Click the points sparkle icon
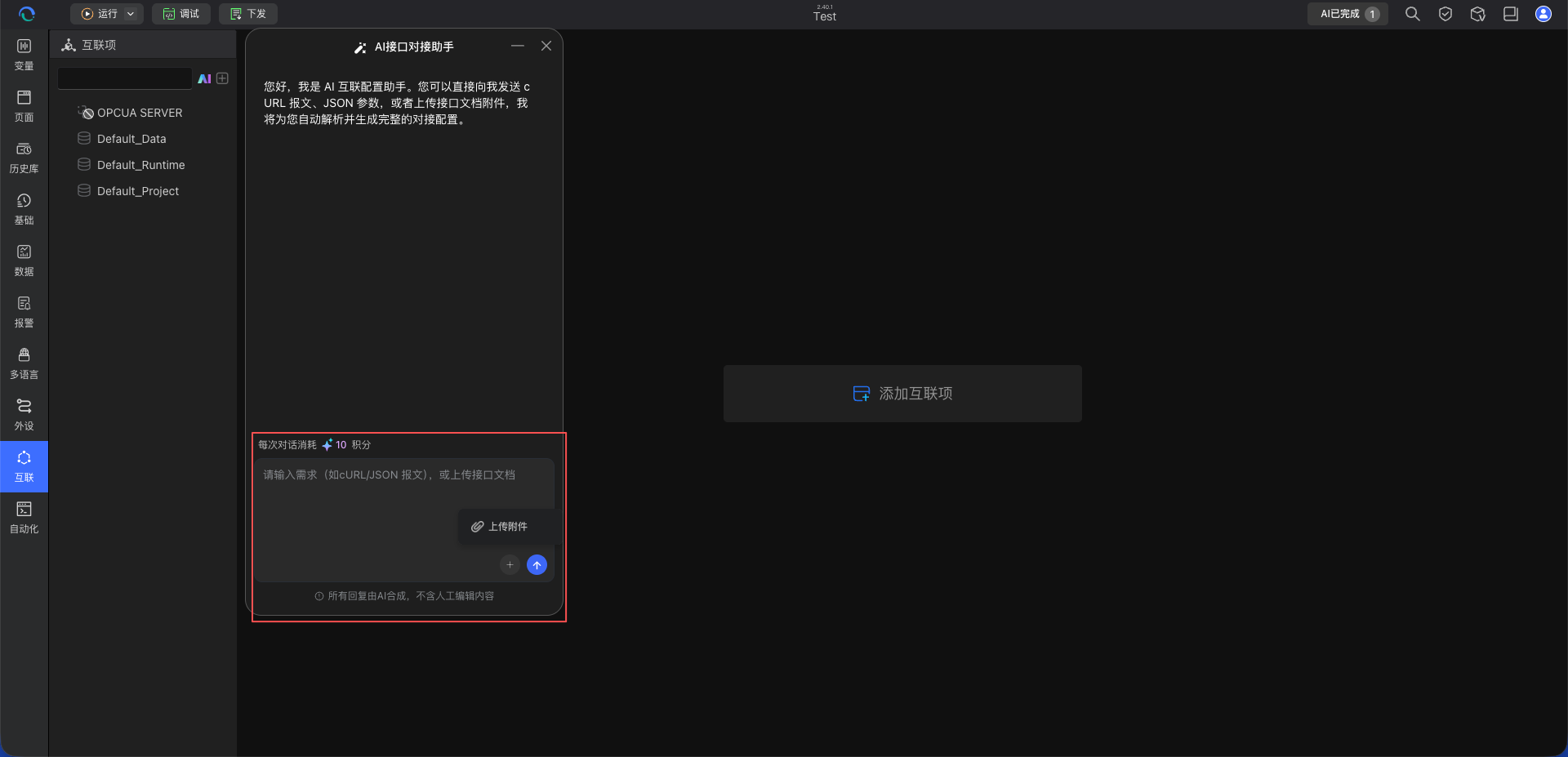Viewport: 1568px width, 757px height. [x=327, y=445]
